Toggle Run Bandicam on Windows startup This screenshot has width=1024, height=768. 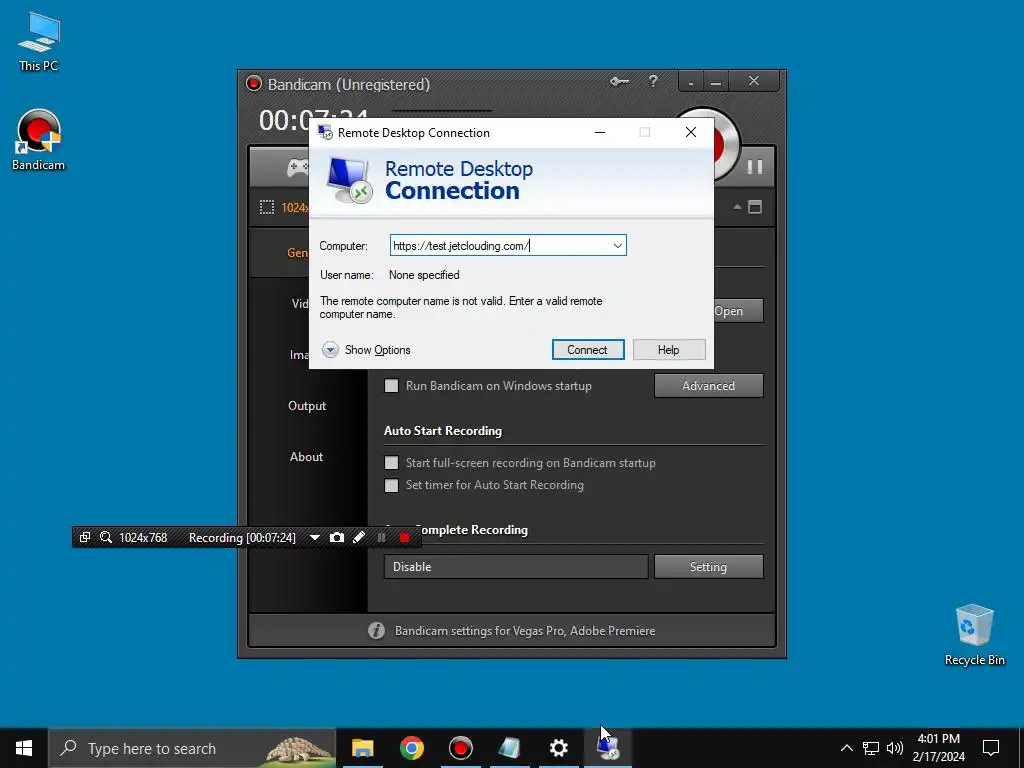tap(391, 386)
